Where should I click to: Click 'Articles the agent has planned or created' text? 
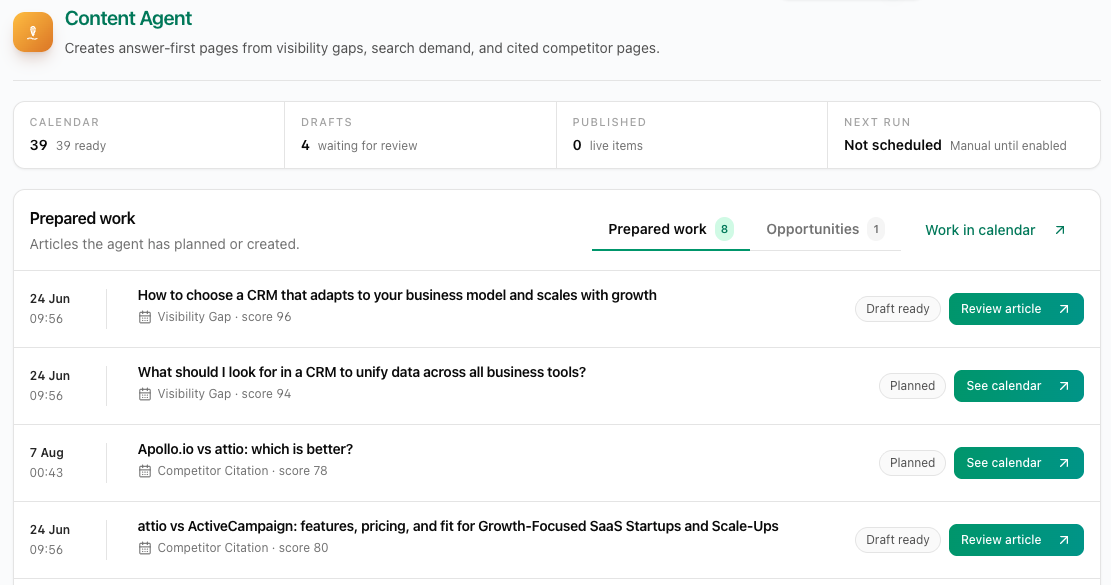(x=164, y=245)
